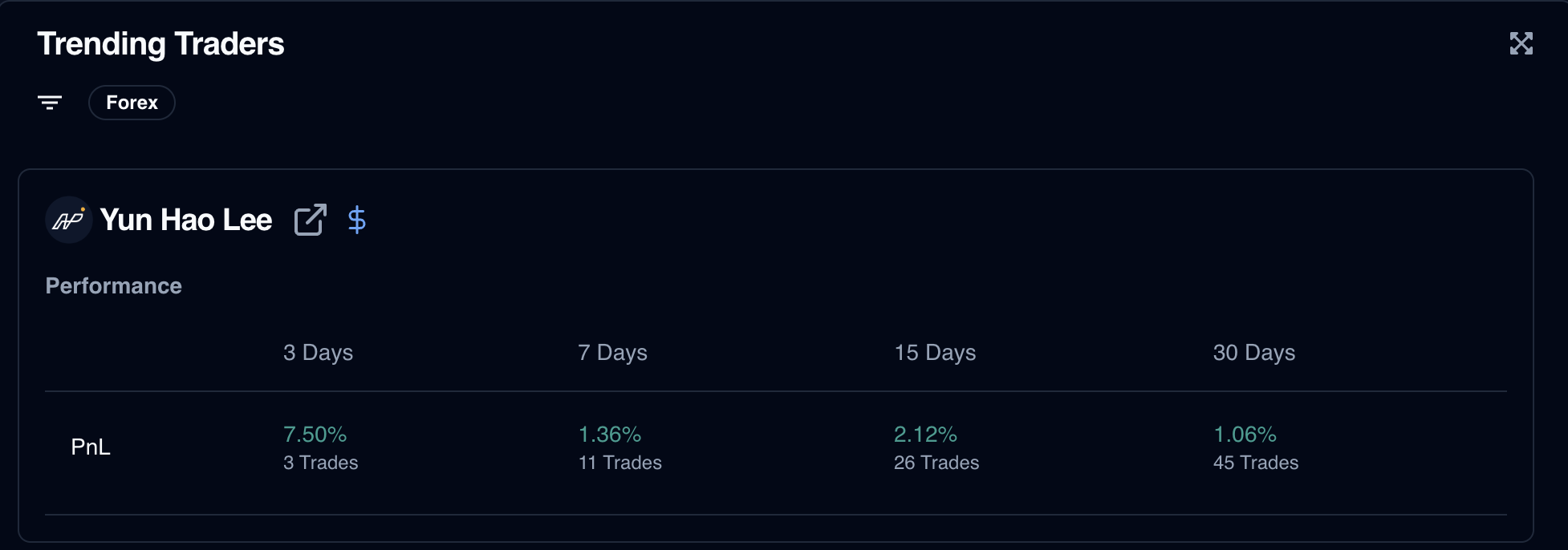
Task: Open Yun Hao Lee's external profile link
Action: (x=311, y=220)
